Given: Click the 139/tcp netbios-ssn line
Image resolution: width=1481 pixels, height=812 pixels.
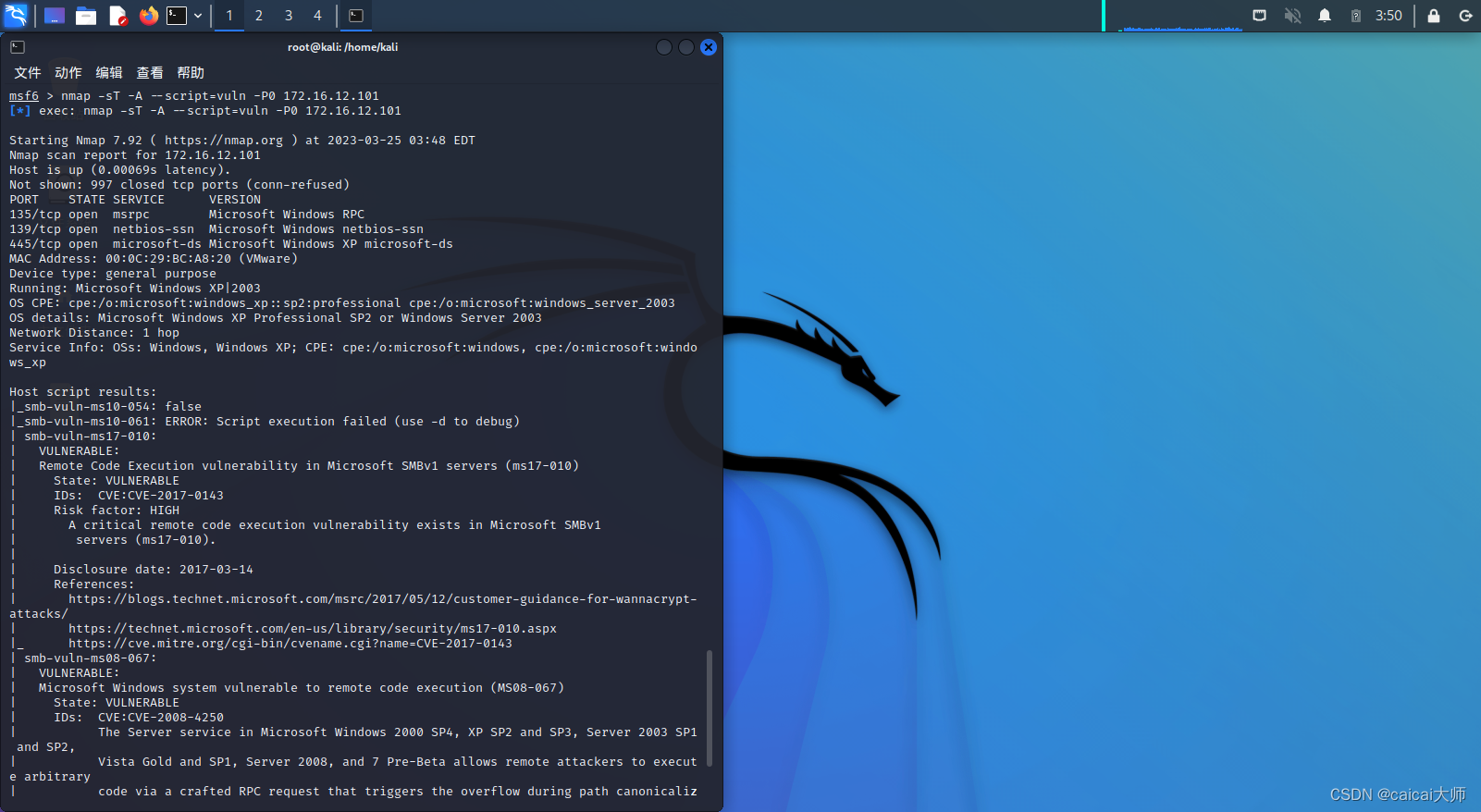Looking at the screenshot, I should click(x=216, y=229).
